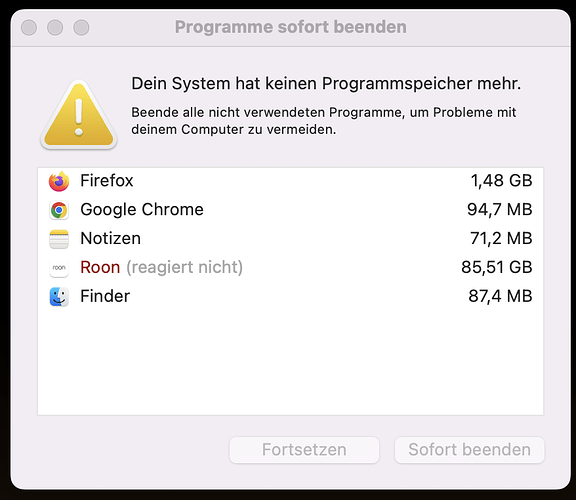Click the Sofort beenden button
This screenshot has height=500, width=576.
pos(469,450)
